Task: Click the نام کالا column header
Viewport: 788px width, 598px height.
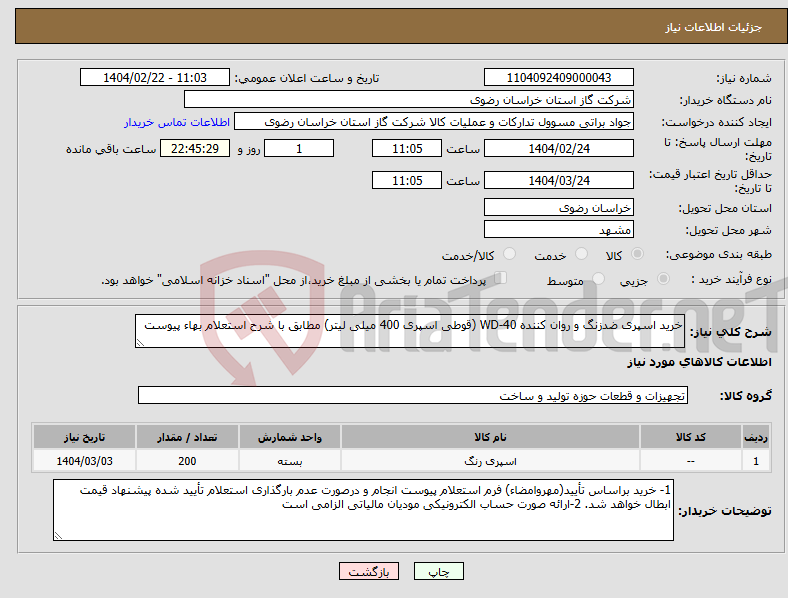Action: [490, 437]
